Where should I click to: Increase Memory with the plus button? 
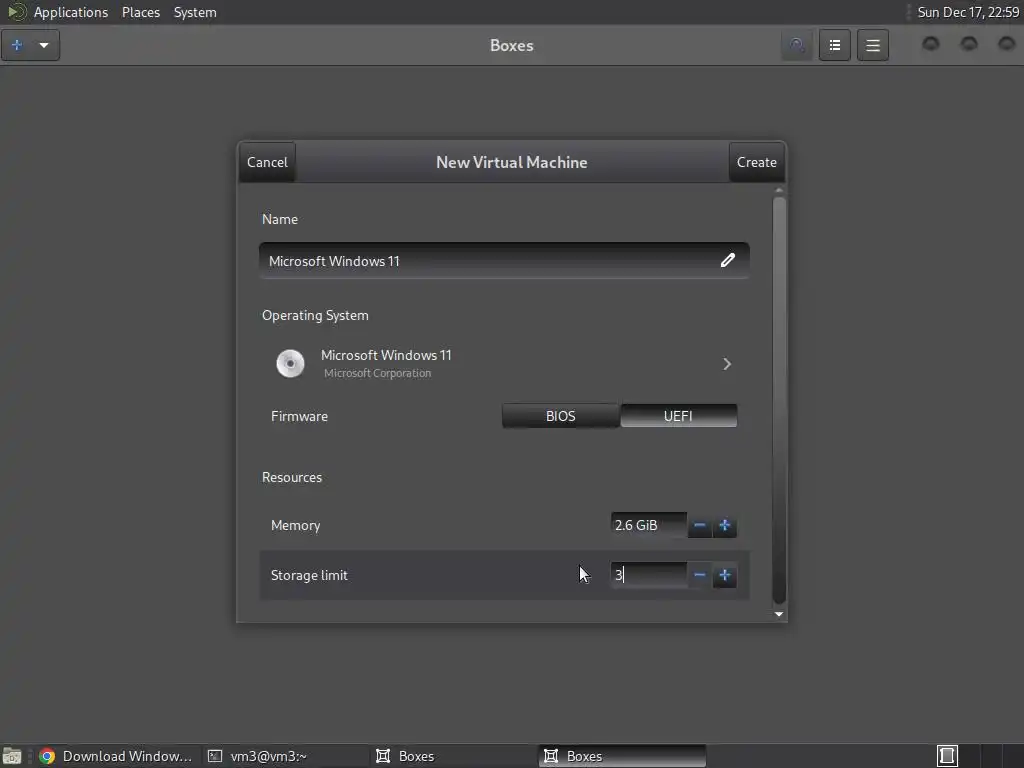pyautogui.click(x=724, y=526)
